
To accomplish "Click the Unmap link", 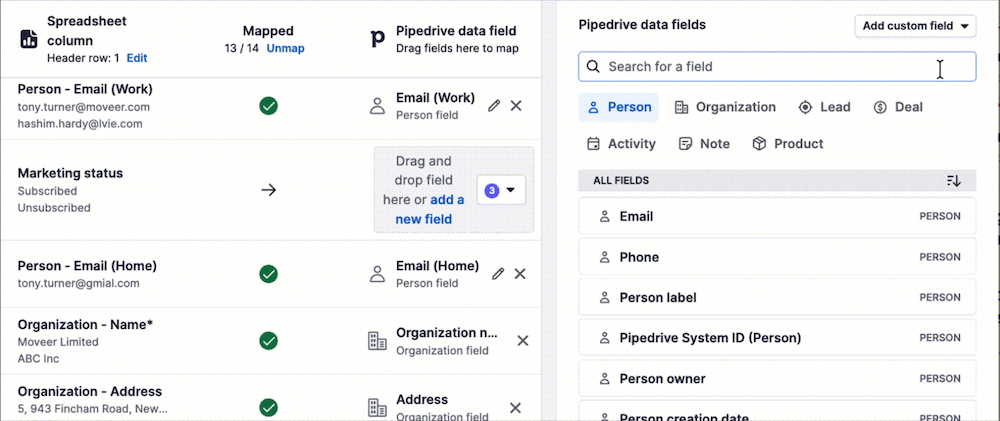I will pos(285,48).
